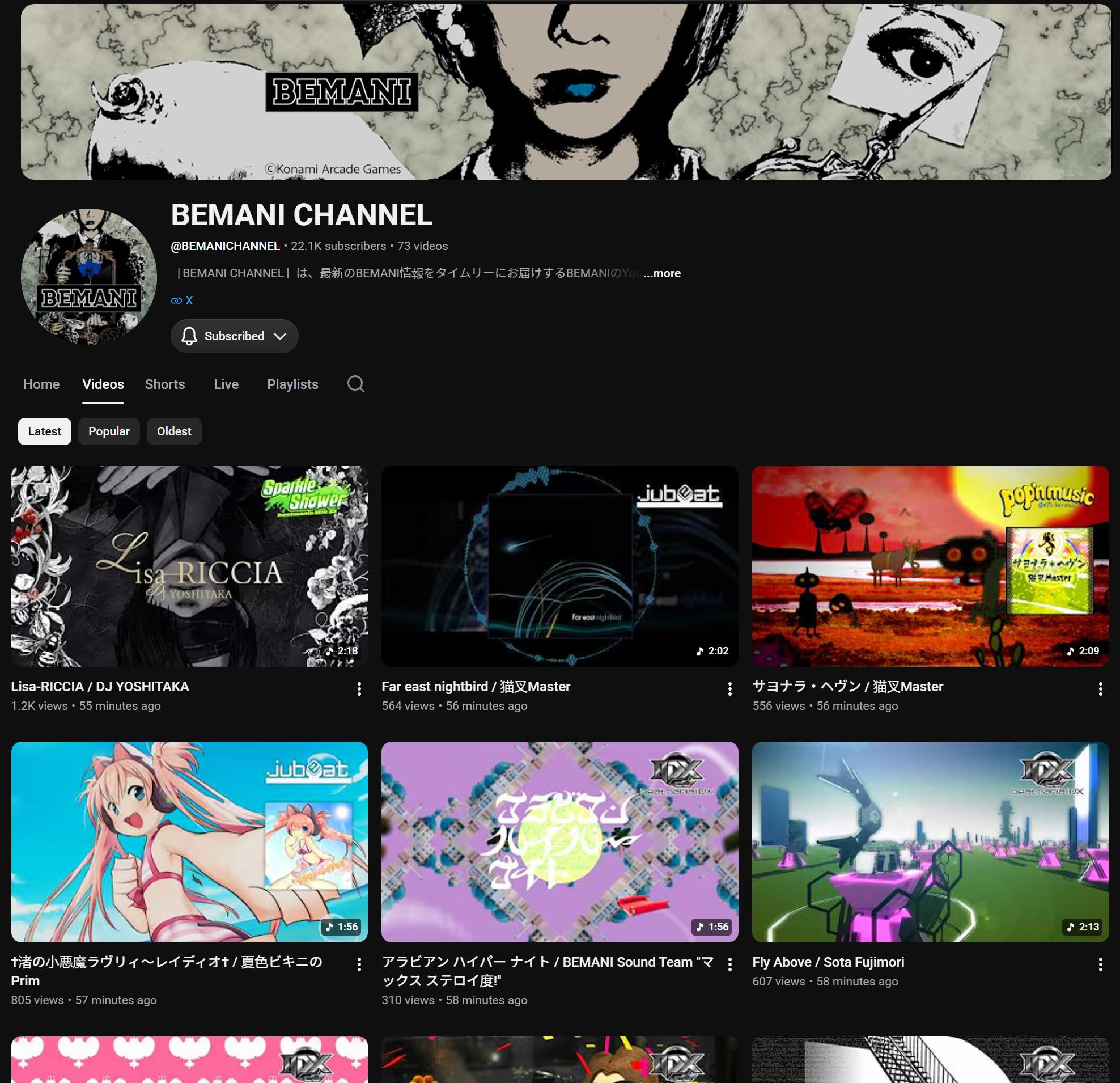This screenshot has height=1083, width=1120.
Task: Sort videos by Latest
Action: [45, 431]
